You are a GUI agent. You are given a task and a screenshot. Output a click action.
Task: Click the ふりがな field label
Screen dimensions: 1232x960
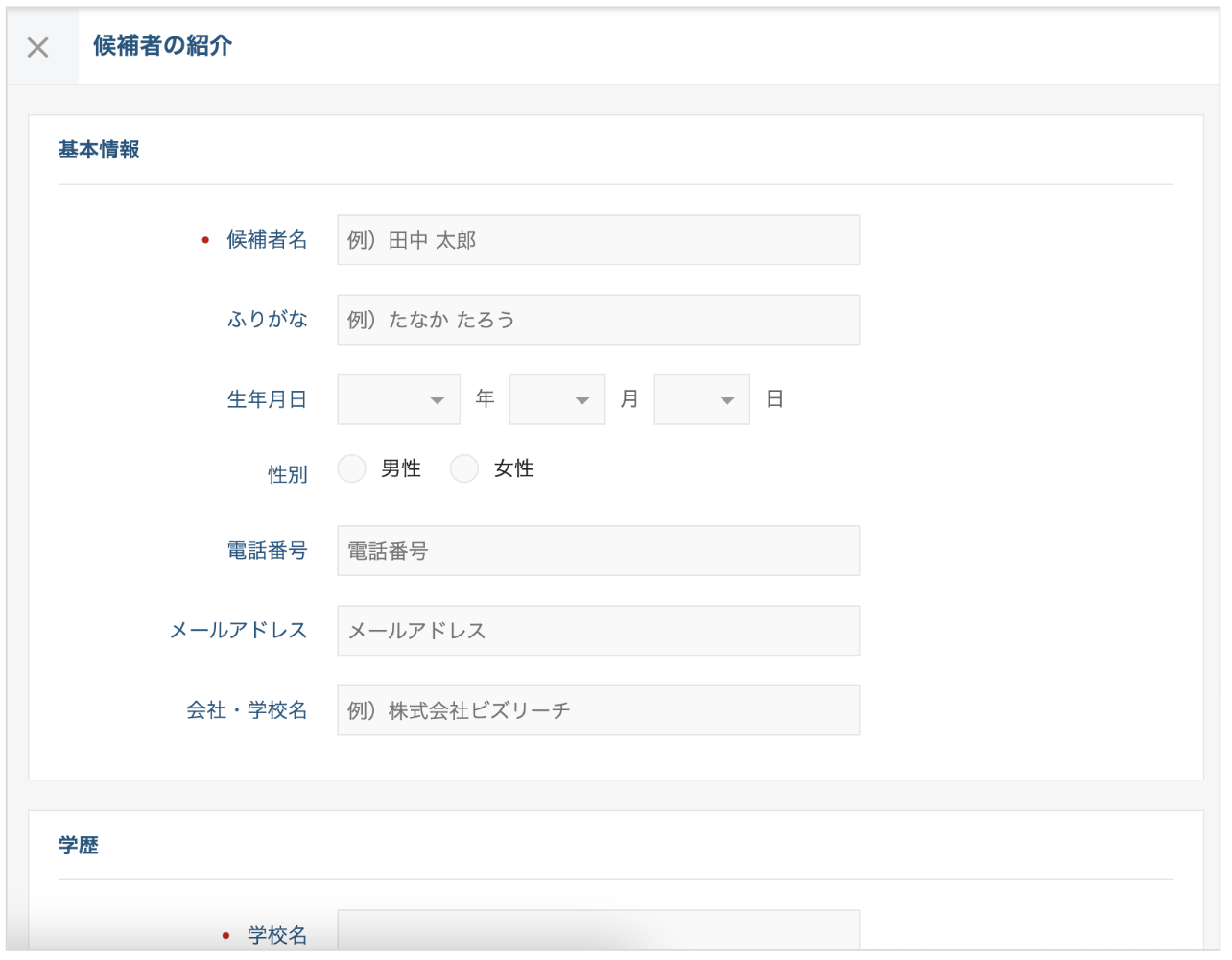268,320
